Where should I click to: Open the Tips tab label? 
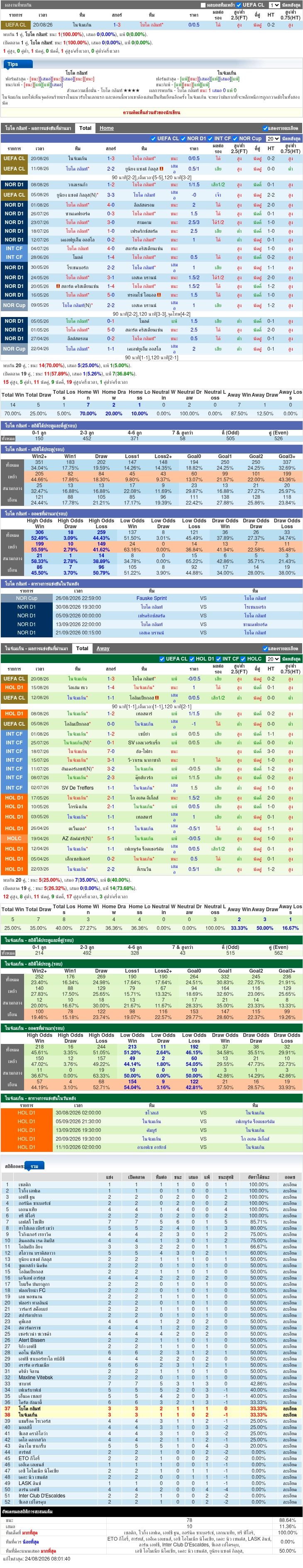(13, 64)
